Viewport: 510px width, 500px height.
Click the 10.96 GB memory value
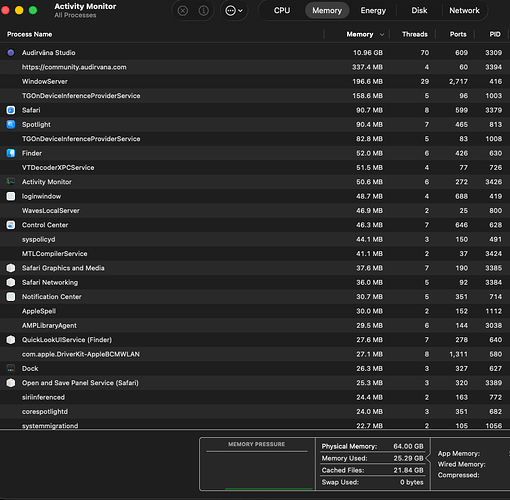(368, 53)
